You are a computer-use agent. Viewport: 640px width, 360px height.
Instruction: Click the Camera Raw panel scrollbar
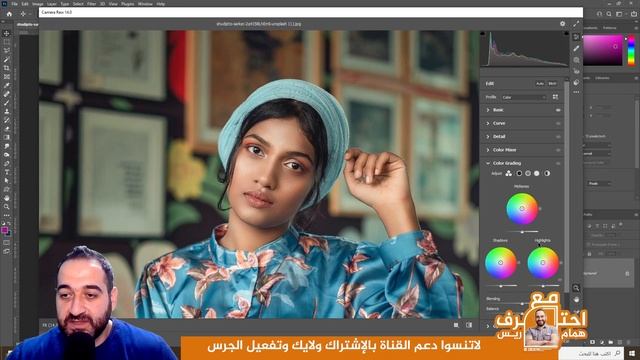(566, 186)
